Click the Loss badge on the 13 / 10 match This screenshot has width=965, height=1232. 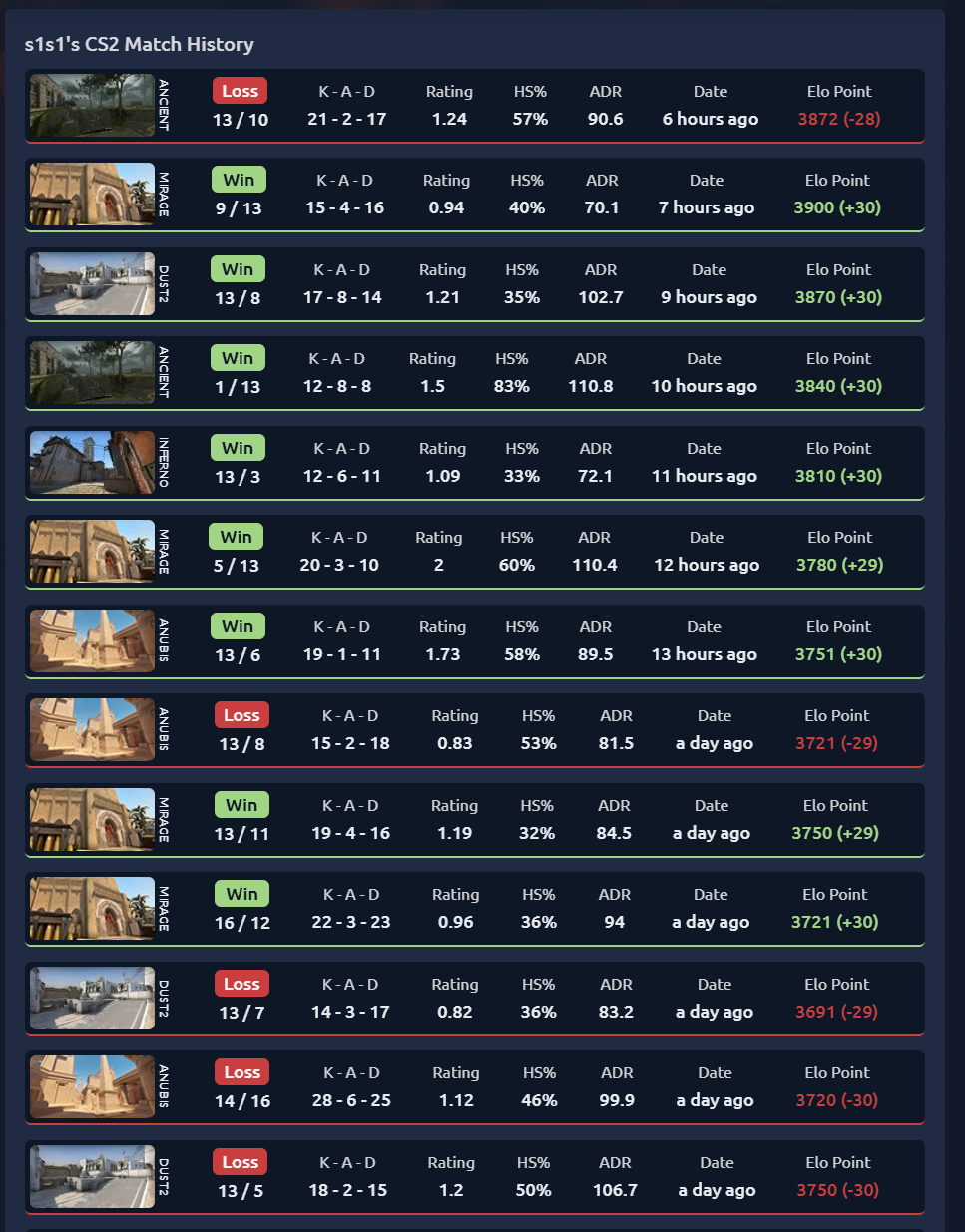(240, 91)
